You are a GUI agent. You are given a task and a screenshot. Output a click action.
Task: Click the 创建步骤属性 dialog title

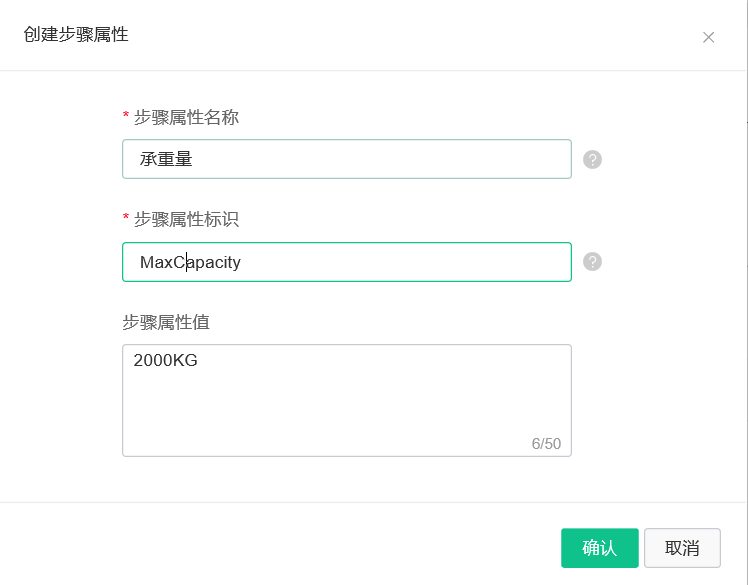tap(76, 34)
